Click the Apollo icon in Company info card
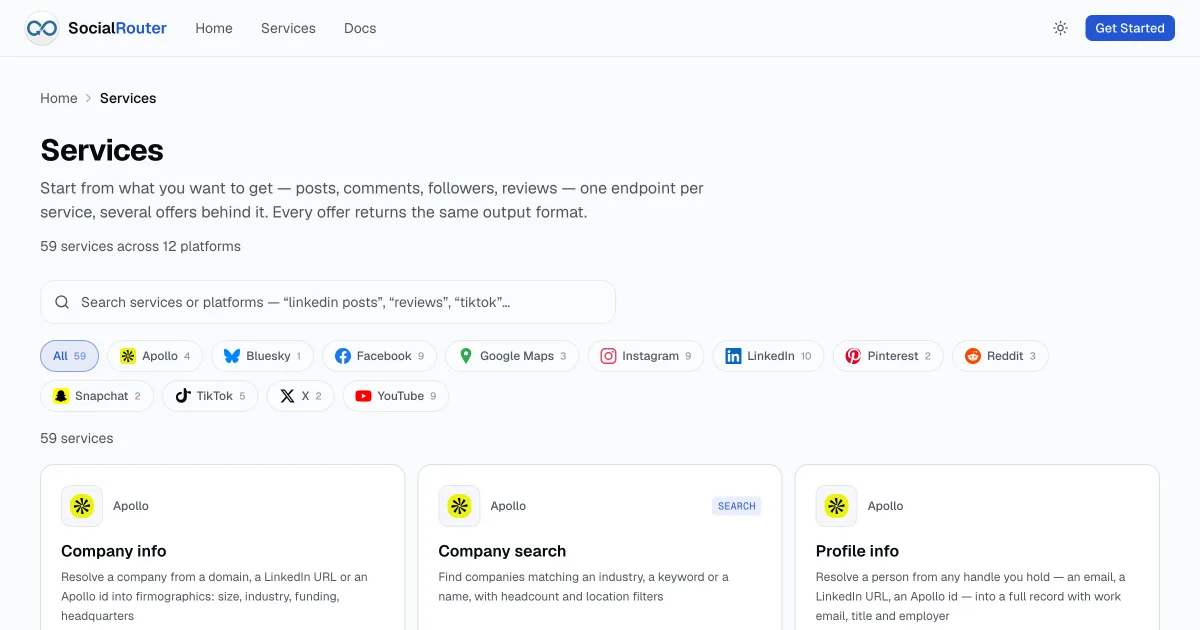Image resolution: width=1200 pixels, height=630 pixels. click(x=82, y=506)
